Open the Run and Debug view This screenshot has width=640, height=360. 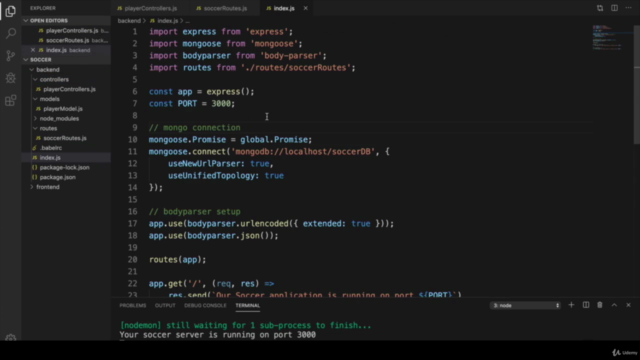[11, 78]
